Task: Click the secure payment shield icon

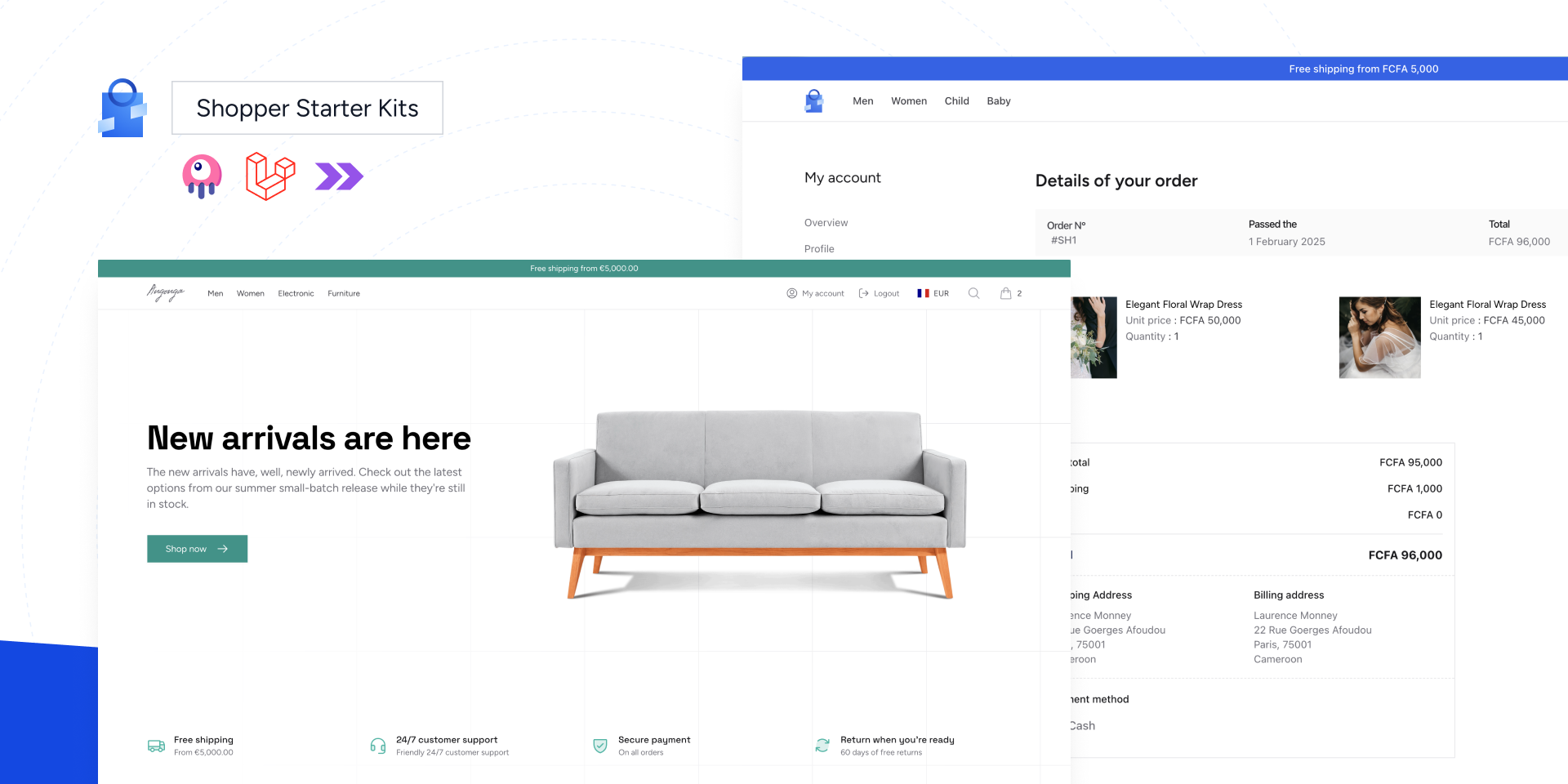Action: [600, 745]
